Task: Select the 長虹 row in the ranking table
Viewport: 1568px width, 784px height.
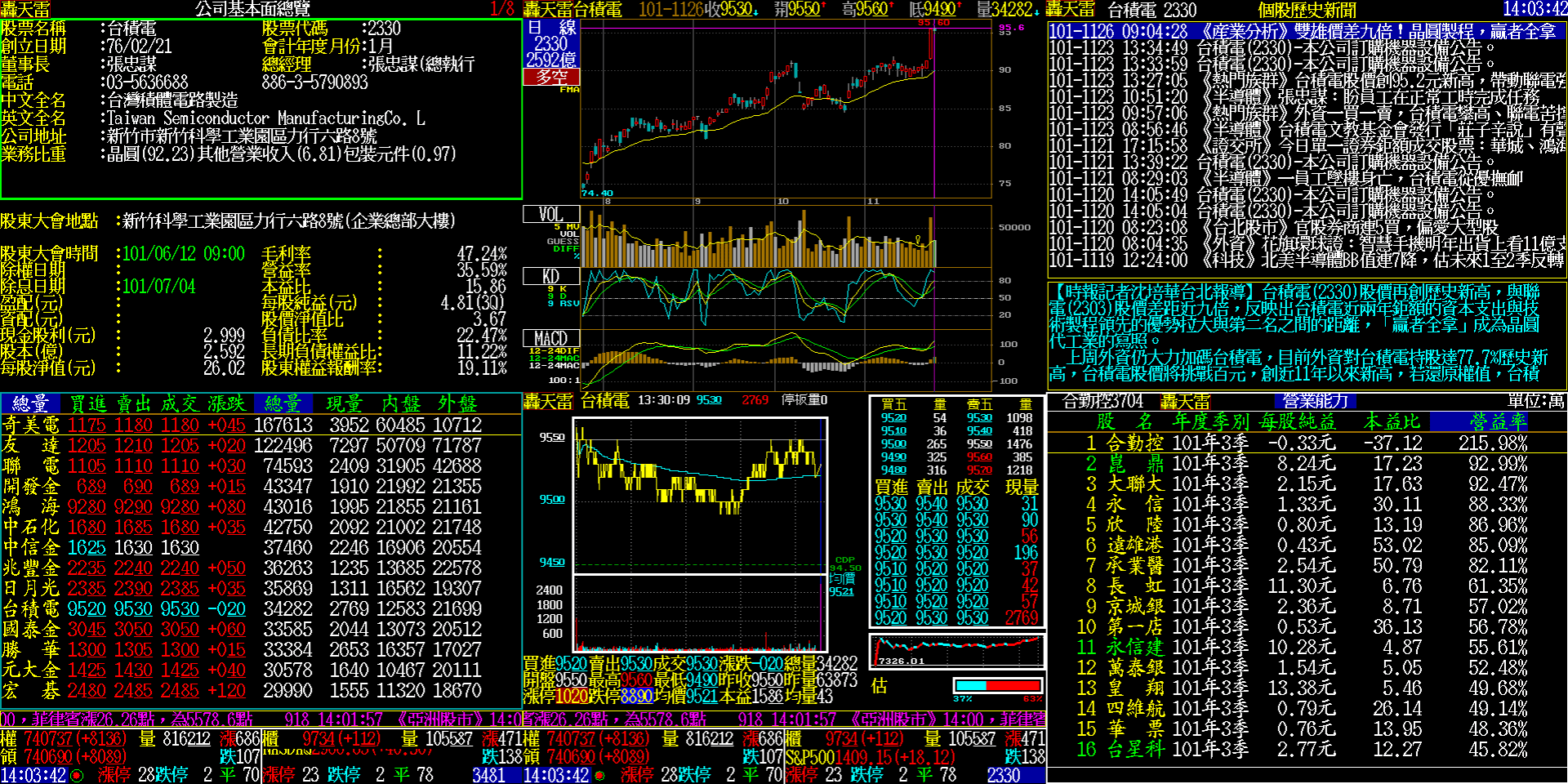Action: click(1307, 586)
